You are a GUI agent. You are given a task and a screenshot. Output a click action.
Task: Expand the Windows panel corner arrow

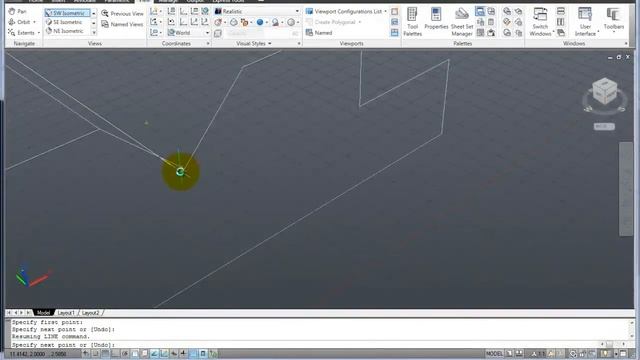(x=626, y=43)
